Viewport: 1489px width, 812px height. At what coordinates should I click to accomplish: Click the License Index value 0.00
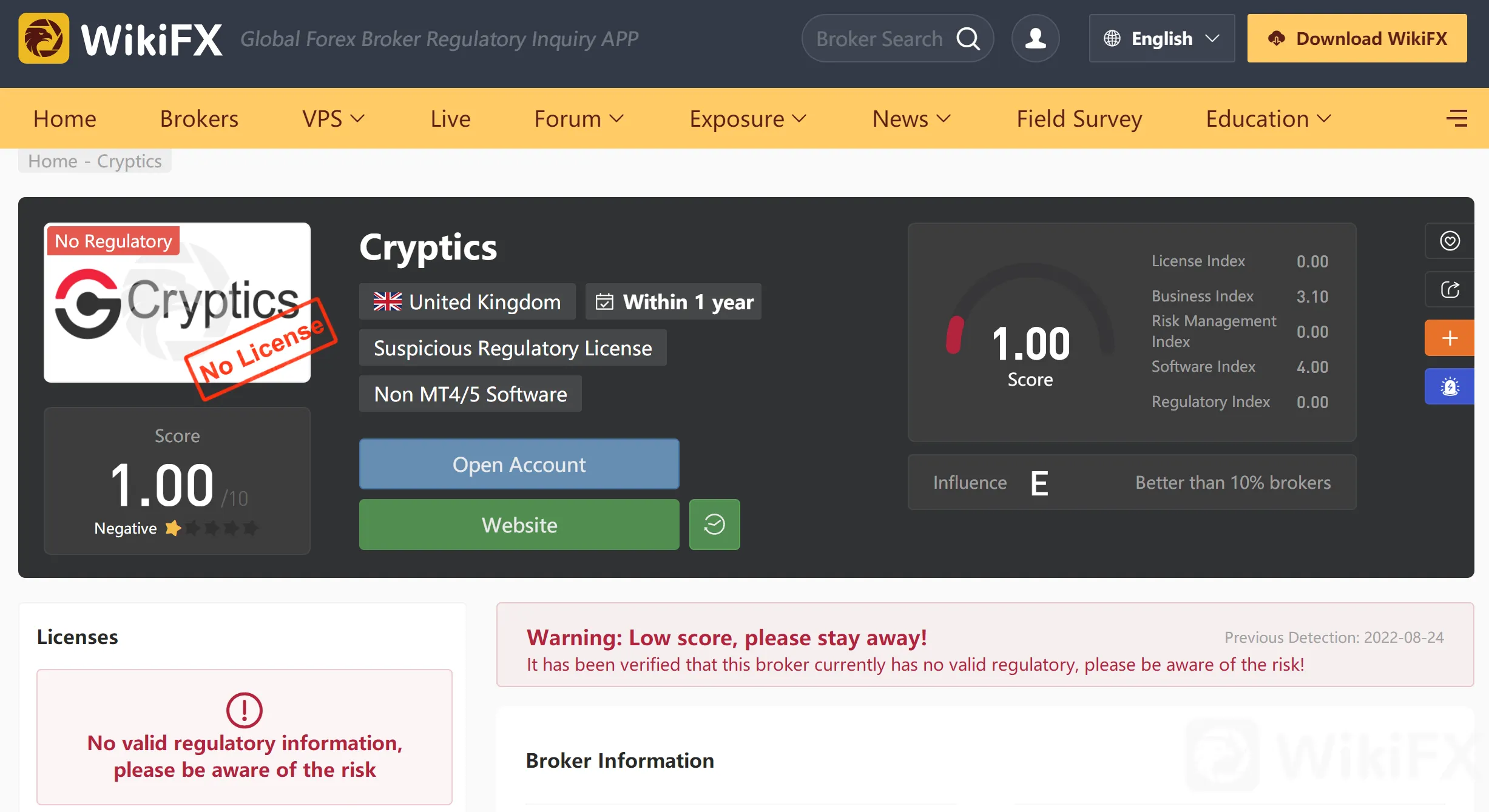click(1312, 261)
